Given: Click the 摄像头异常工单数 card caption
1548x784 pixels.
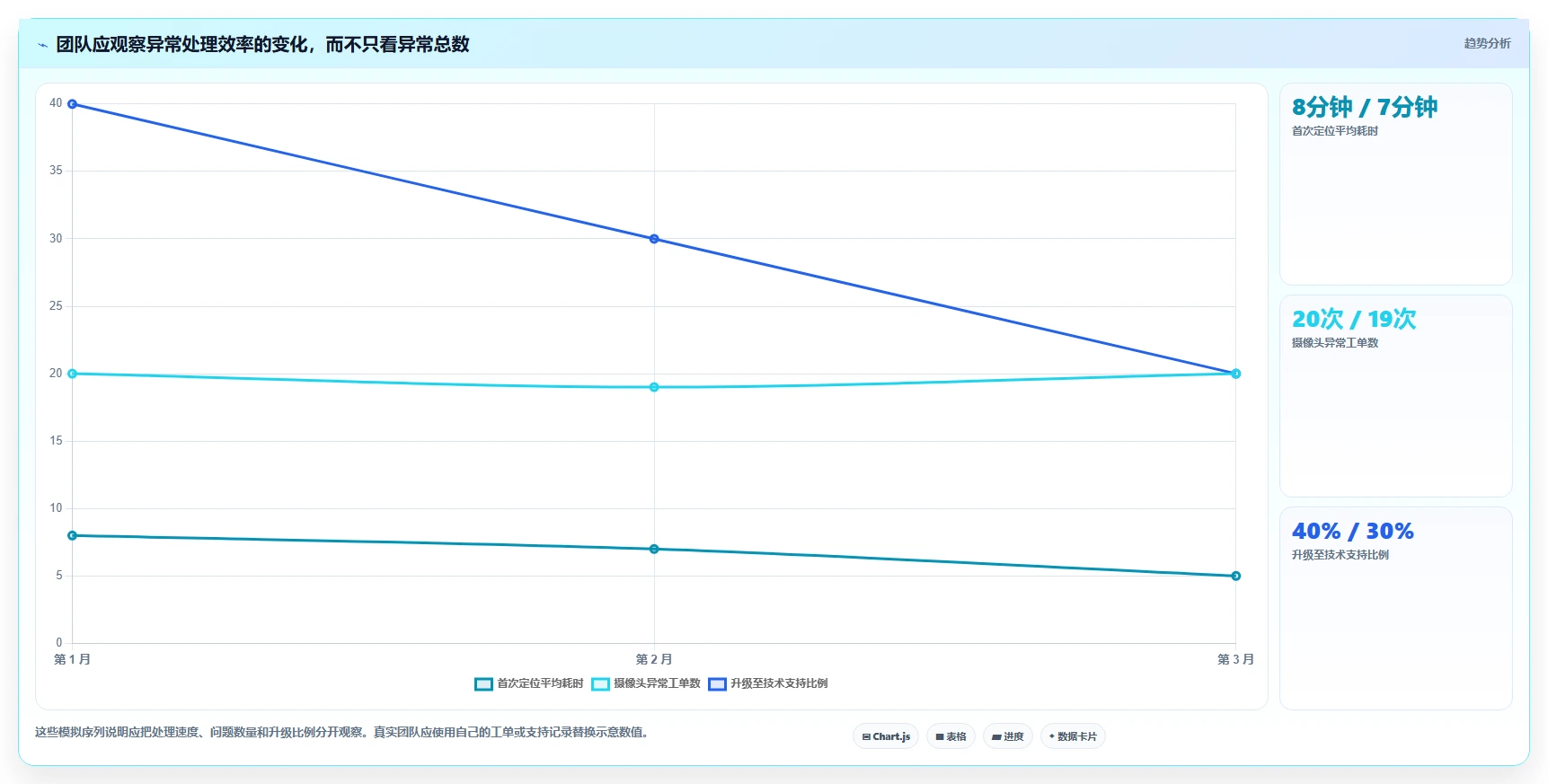Looking at the screenshot, I should 1335,343.
